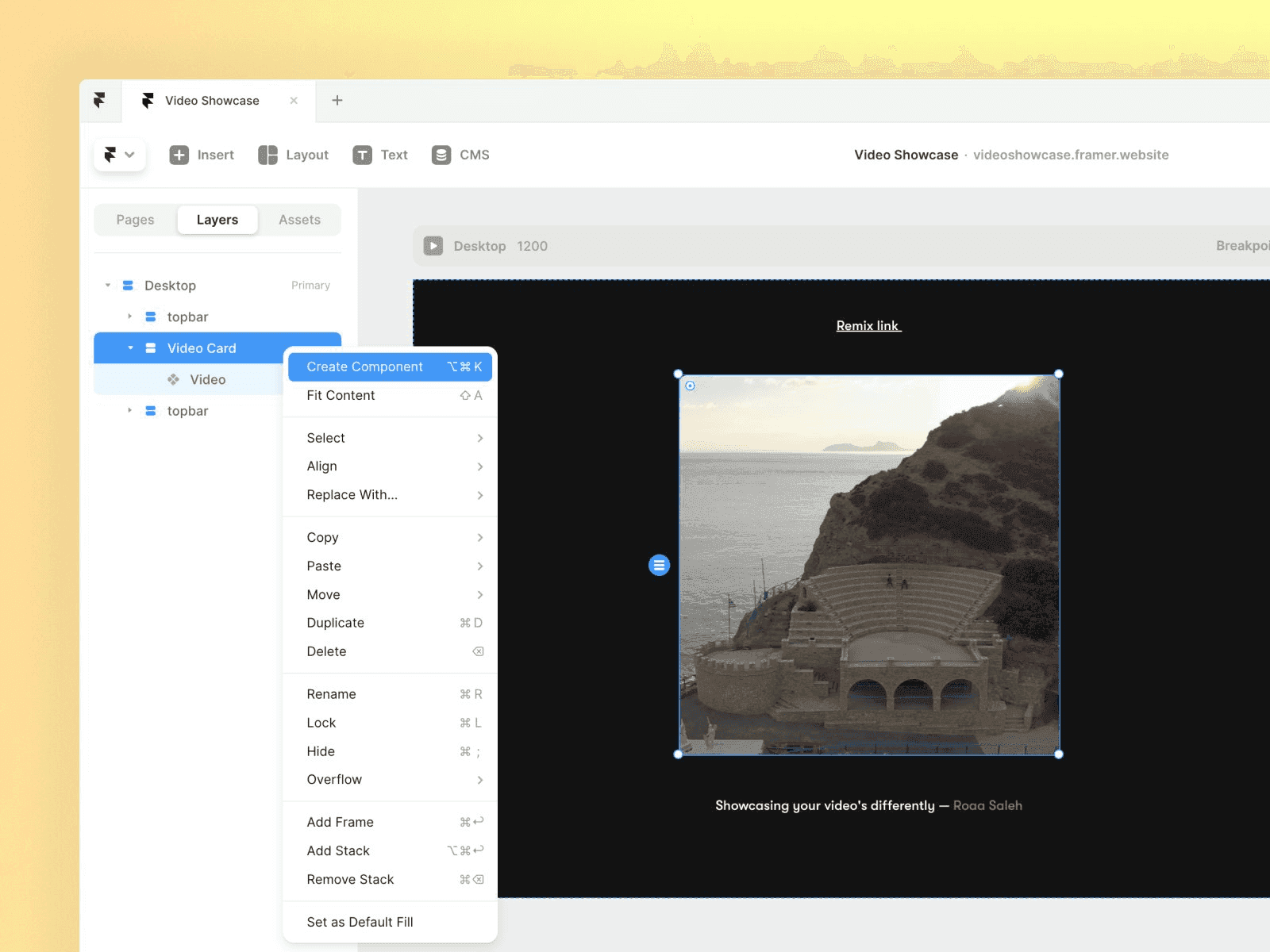Select the Text tool icon
This screenshot has height=952, width=1270.
[362, 155]
